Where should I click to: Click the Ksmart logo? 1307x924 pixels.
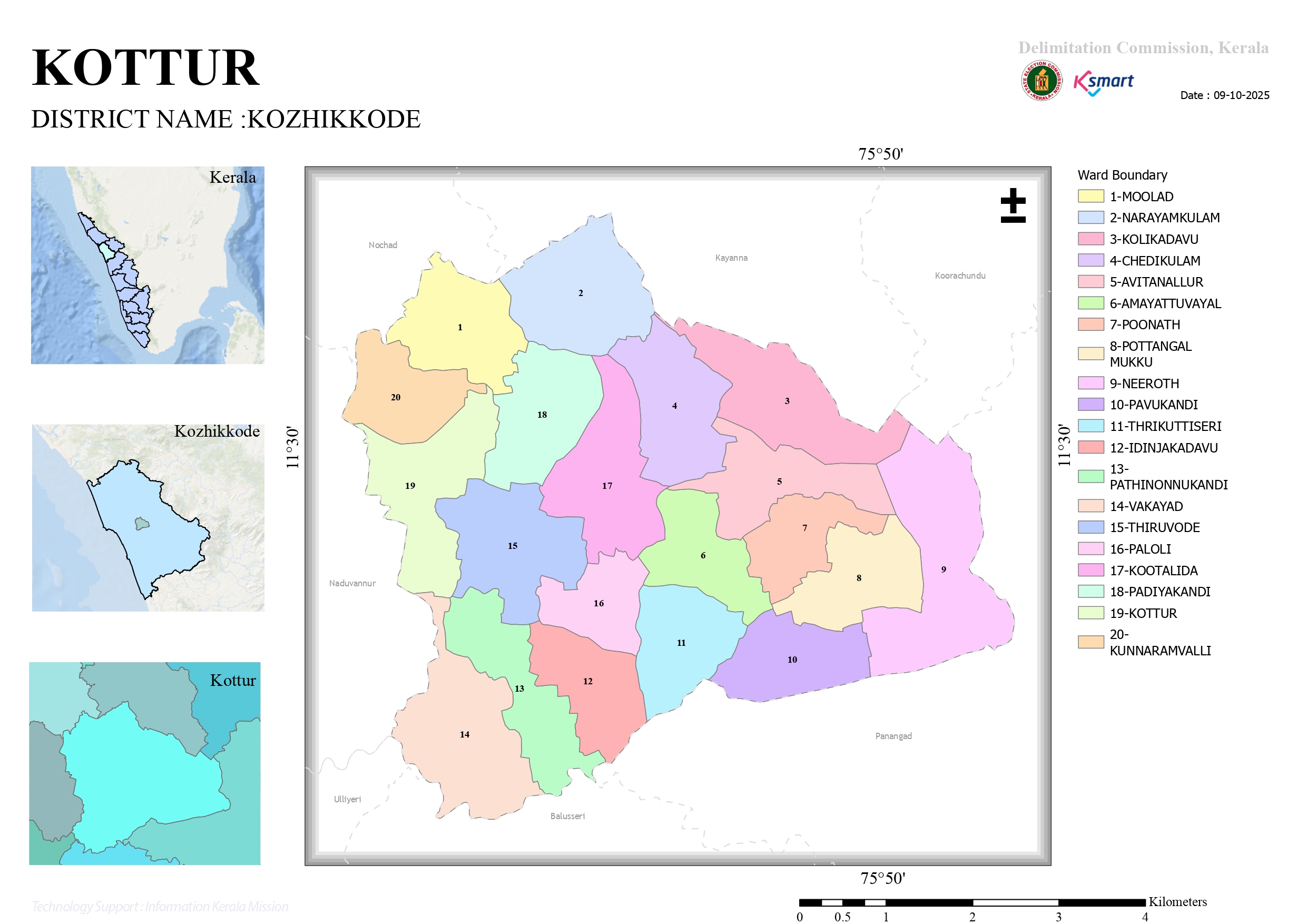1103,83
